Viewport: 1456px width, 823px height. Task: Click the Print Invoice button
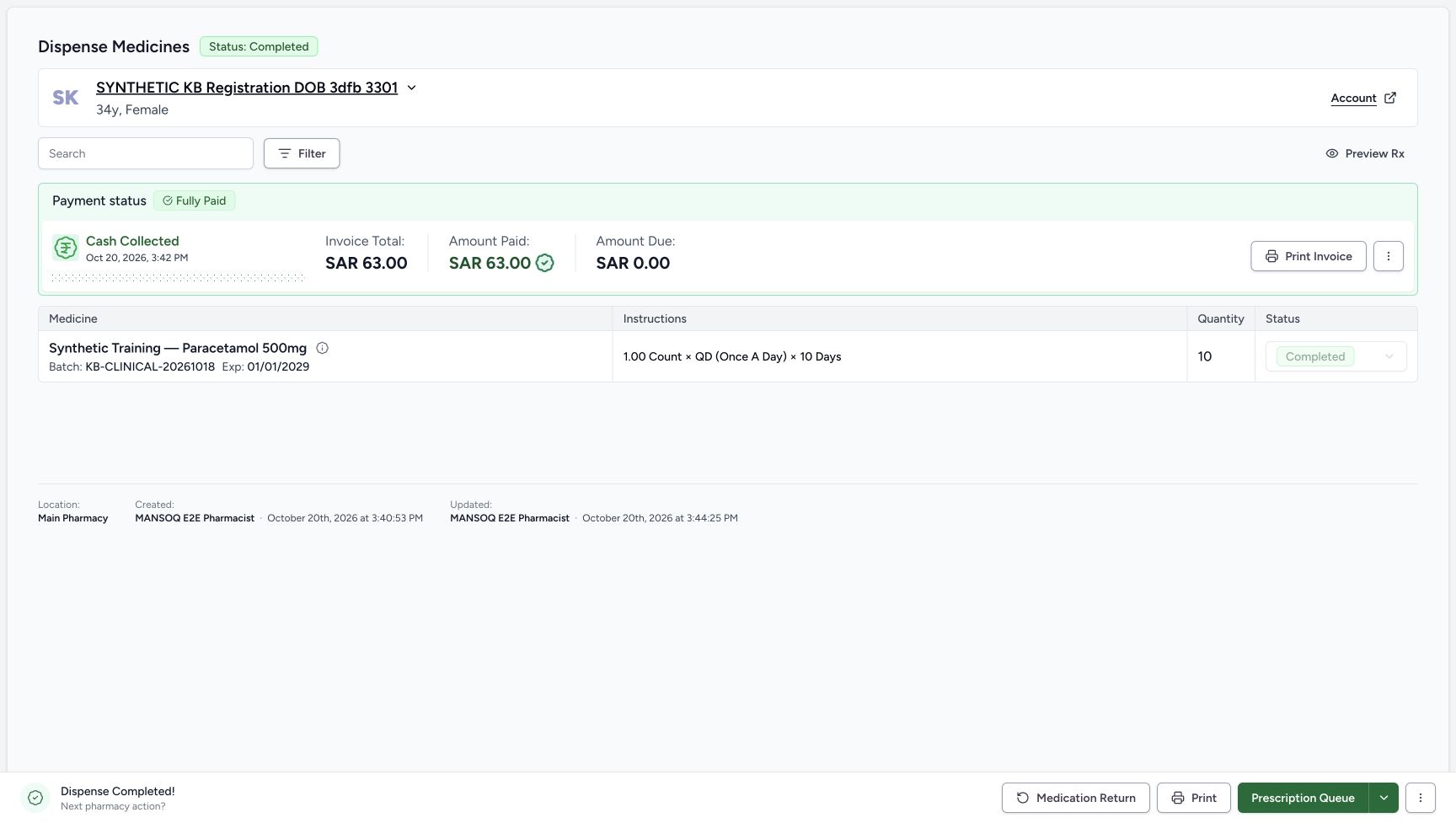(x=1309, y=256)
